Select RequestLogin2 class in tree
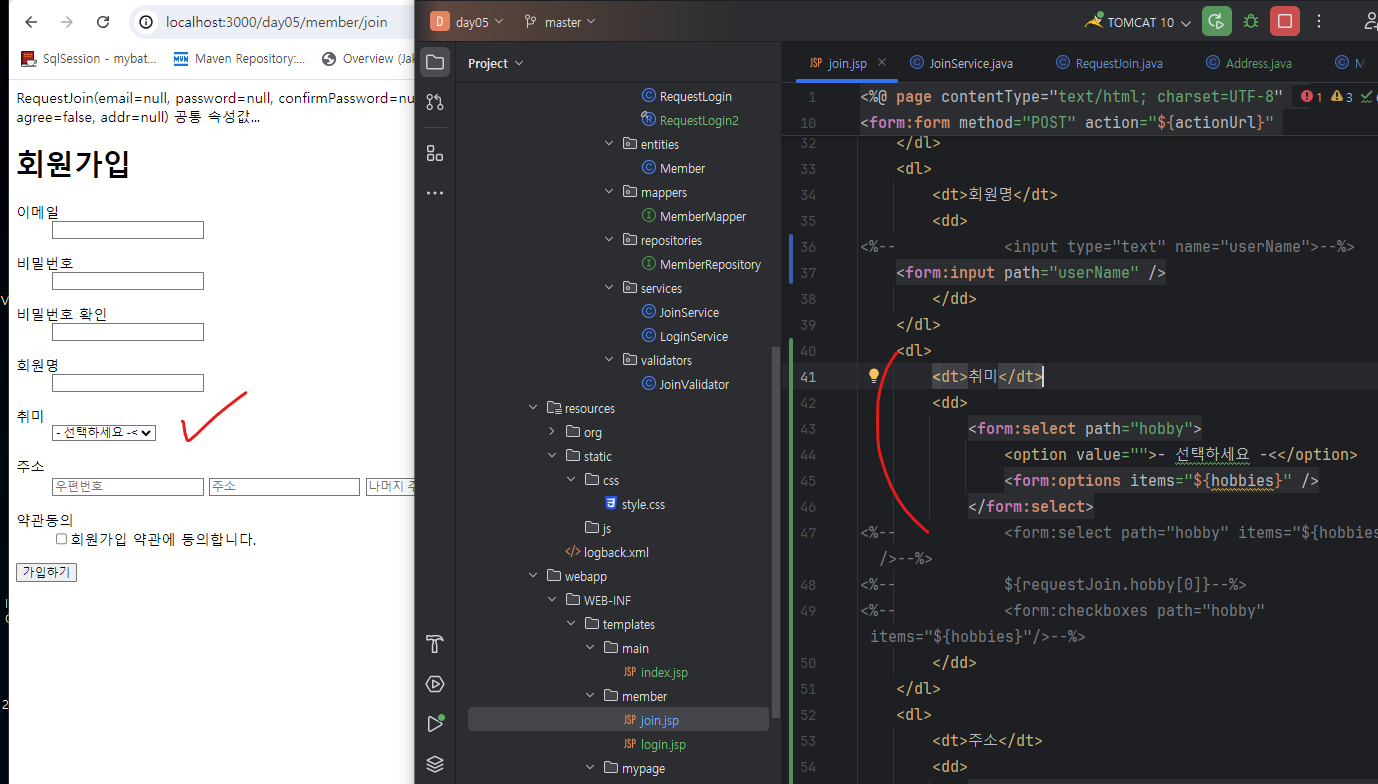 point(699,120)
